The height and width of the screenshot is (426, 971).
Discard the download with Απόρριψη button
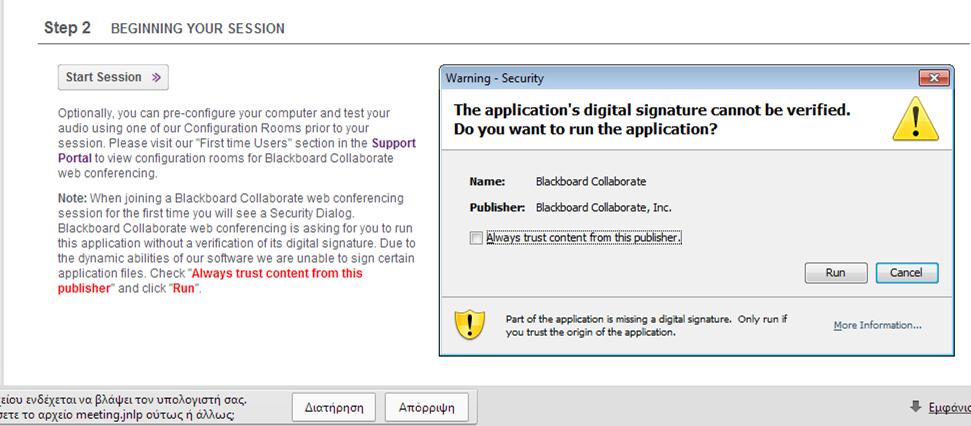click(427, 408)
